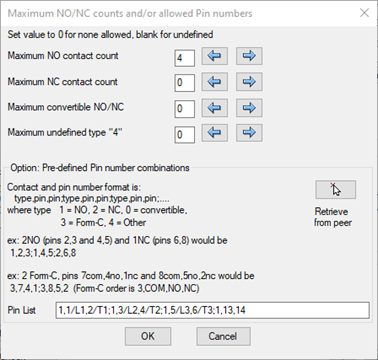Click the example text "1,2,3;1,4,5;2,6,8"
The width and height of the screenshot is (378, 360).
click(43, 253)
